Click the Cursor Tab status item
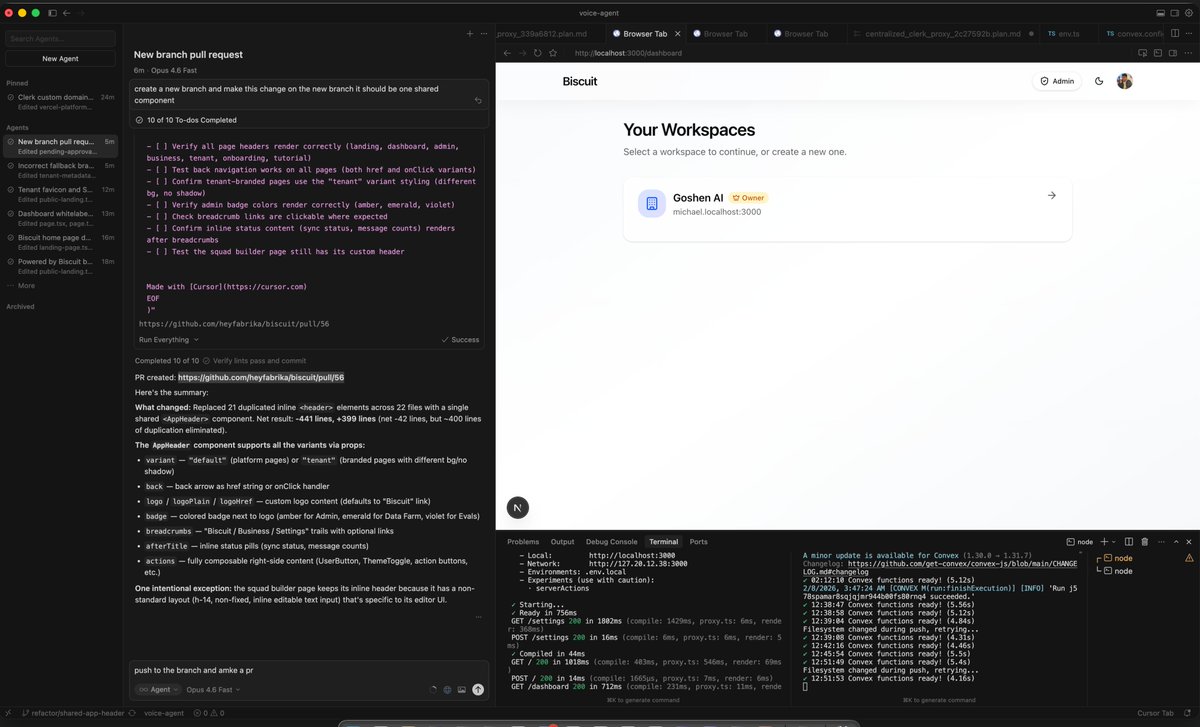Screen dimensions: 1200x727 point(1155,713)
